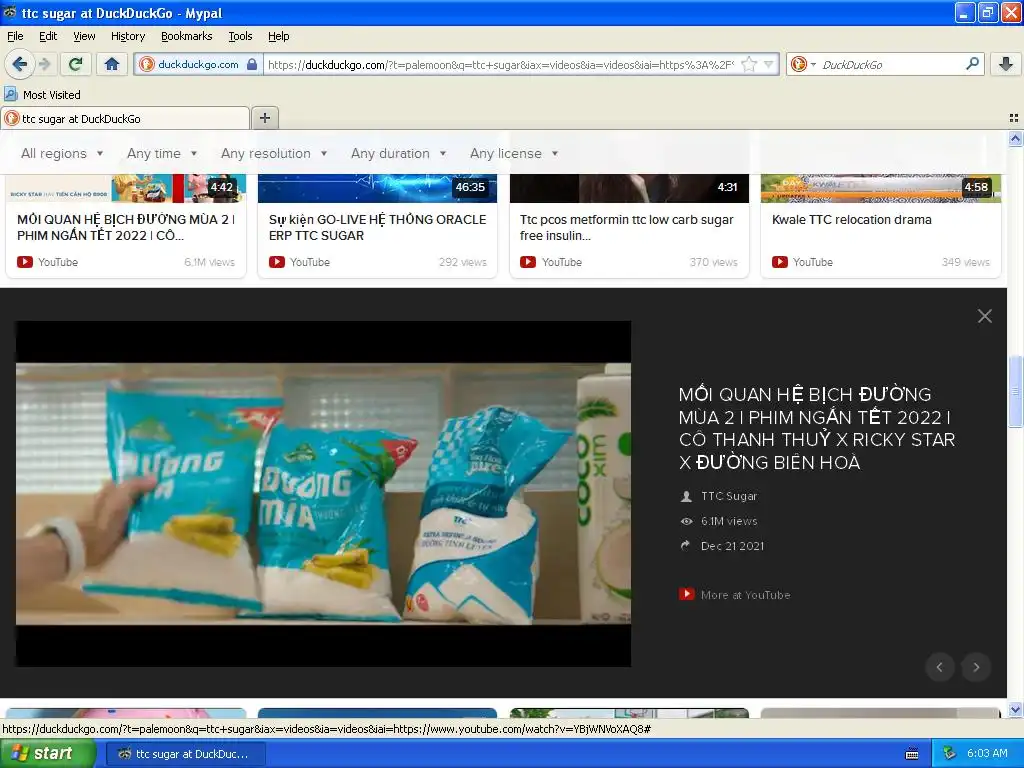Click the Forward navigation arrow
The image size is (1024, 768).
[44, 64]
